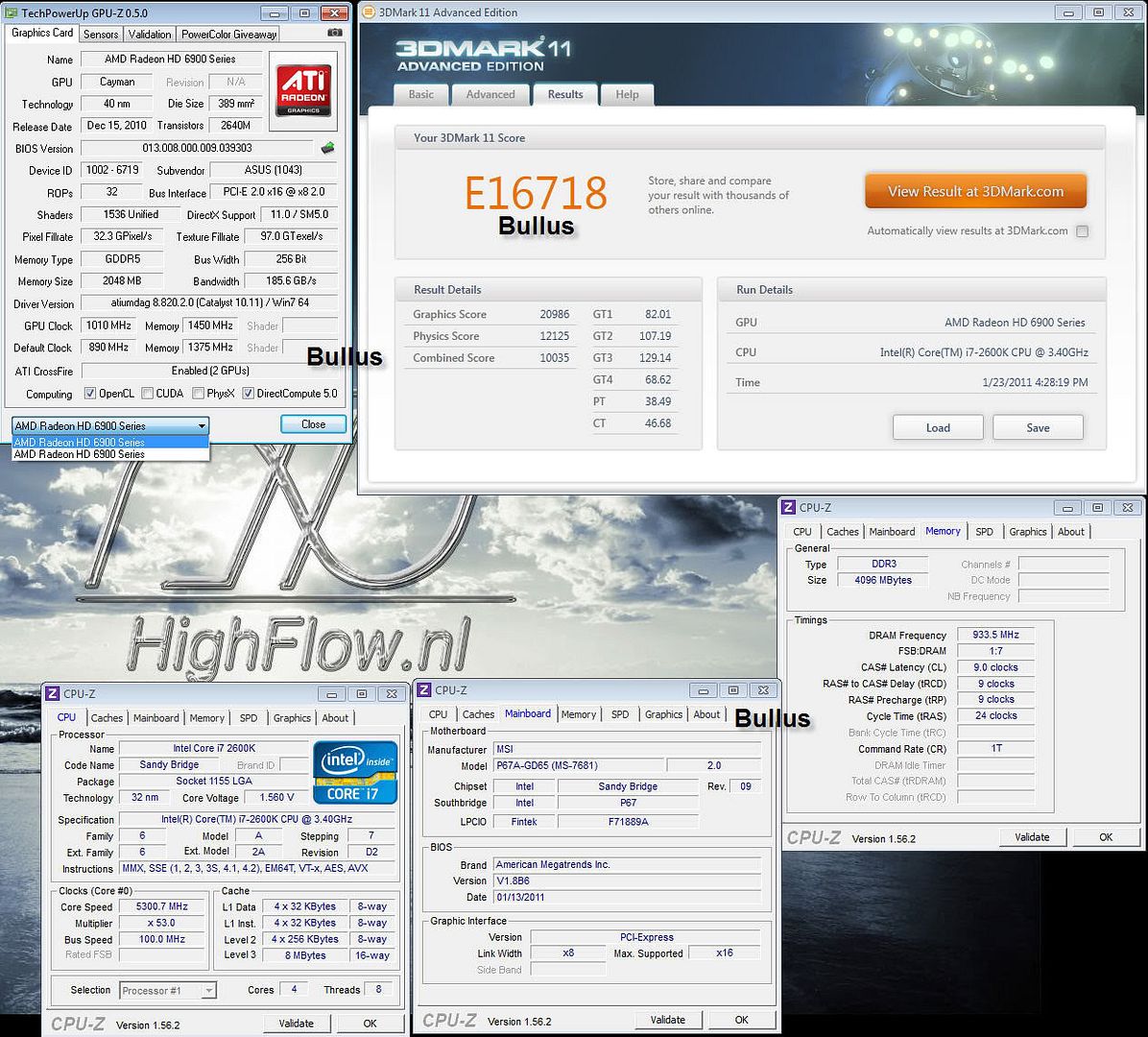Image resolution: width=1148 pixels, height=1037 pixels.
Task: Enable automatically view results at 3DMark.com
Action: point(1082,231)
